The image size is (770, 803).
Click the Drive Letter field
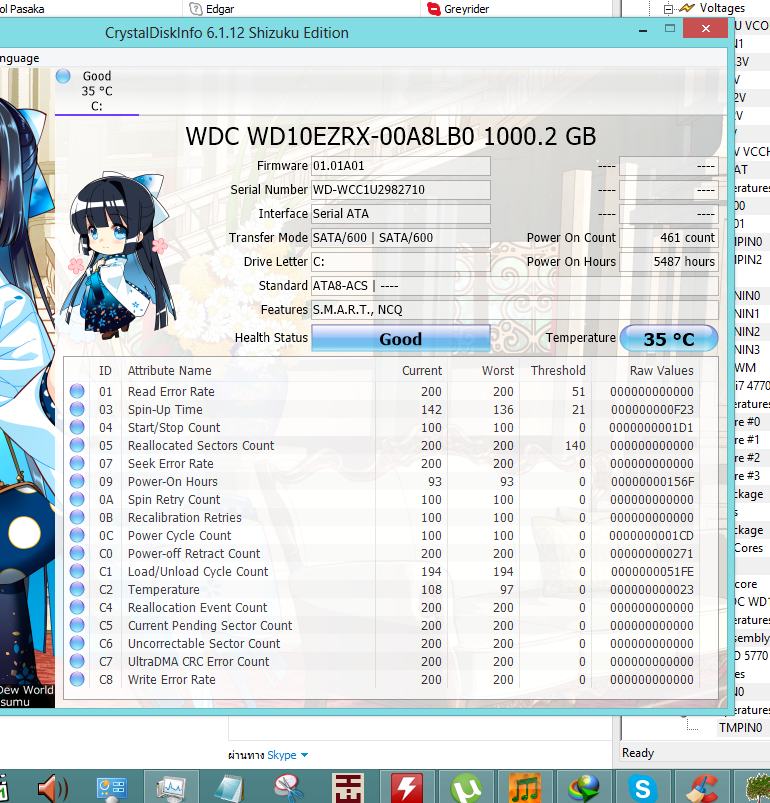pos(401,262)
